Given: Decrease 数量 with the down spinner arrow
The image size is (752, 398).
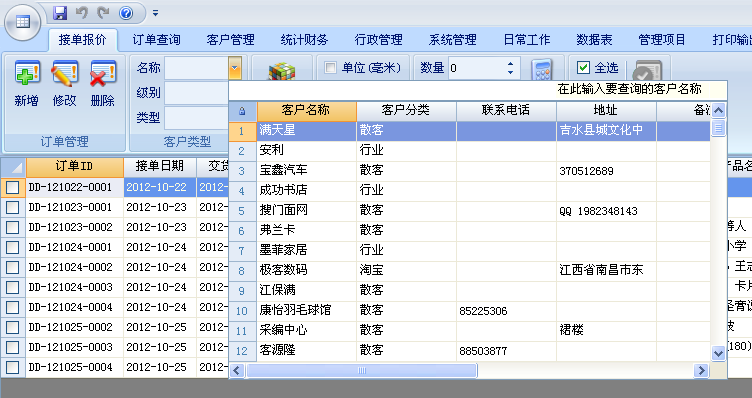Looking at the screenshot, I should (x=510, y=72).
